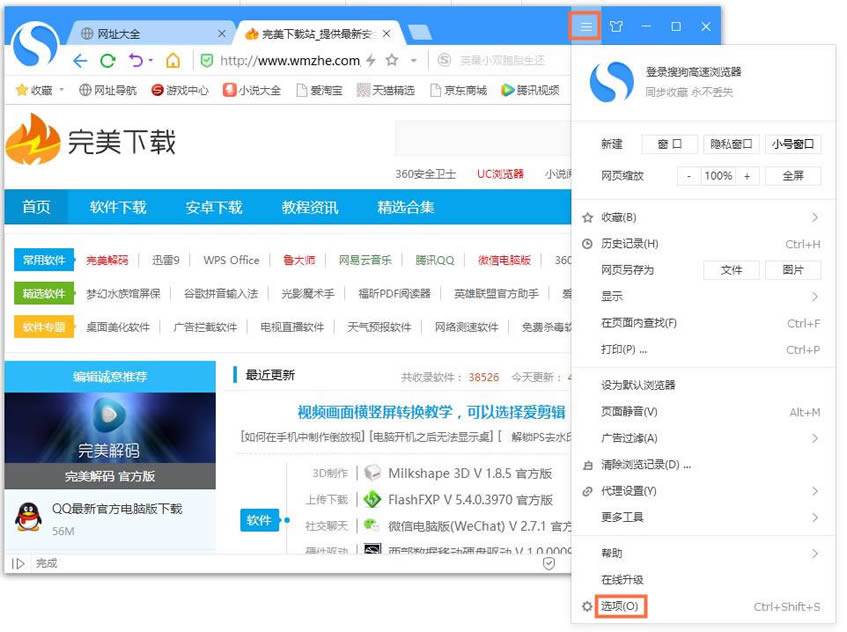Click the 100% zoom value

coord(718,176)
